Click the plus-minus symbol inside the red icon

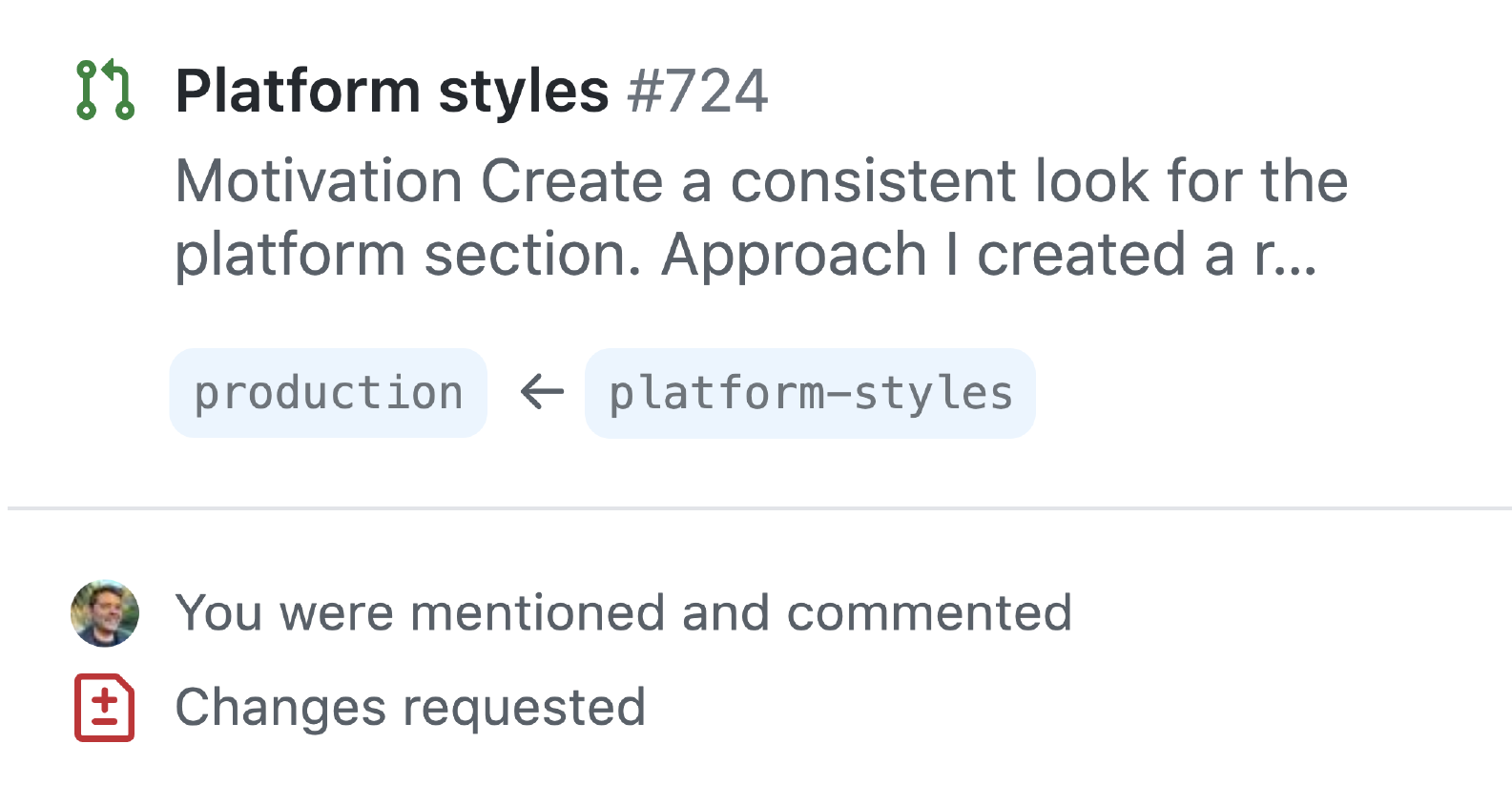coord(105,704)
